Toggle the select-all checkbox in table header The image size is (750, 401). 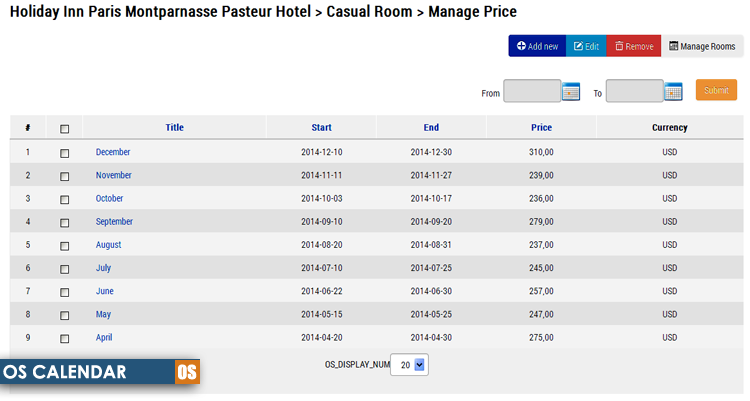click(x=65, y=129)
